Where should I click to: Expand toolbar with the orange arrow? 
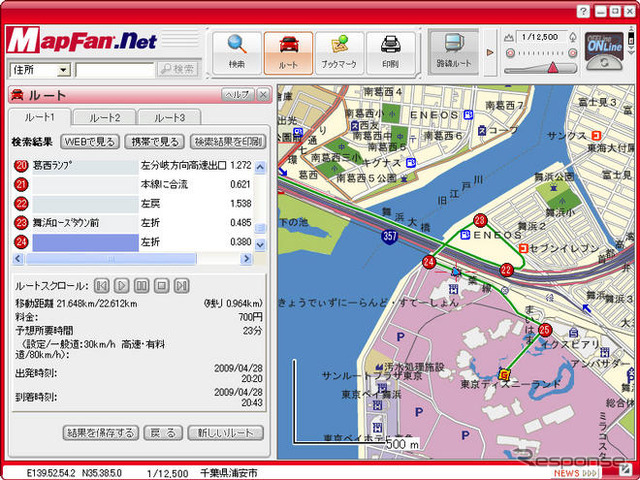point(490,53)
